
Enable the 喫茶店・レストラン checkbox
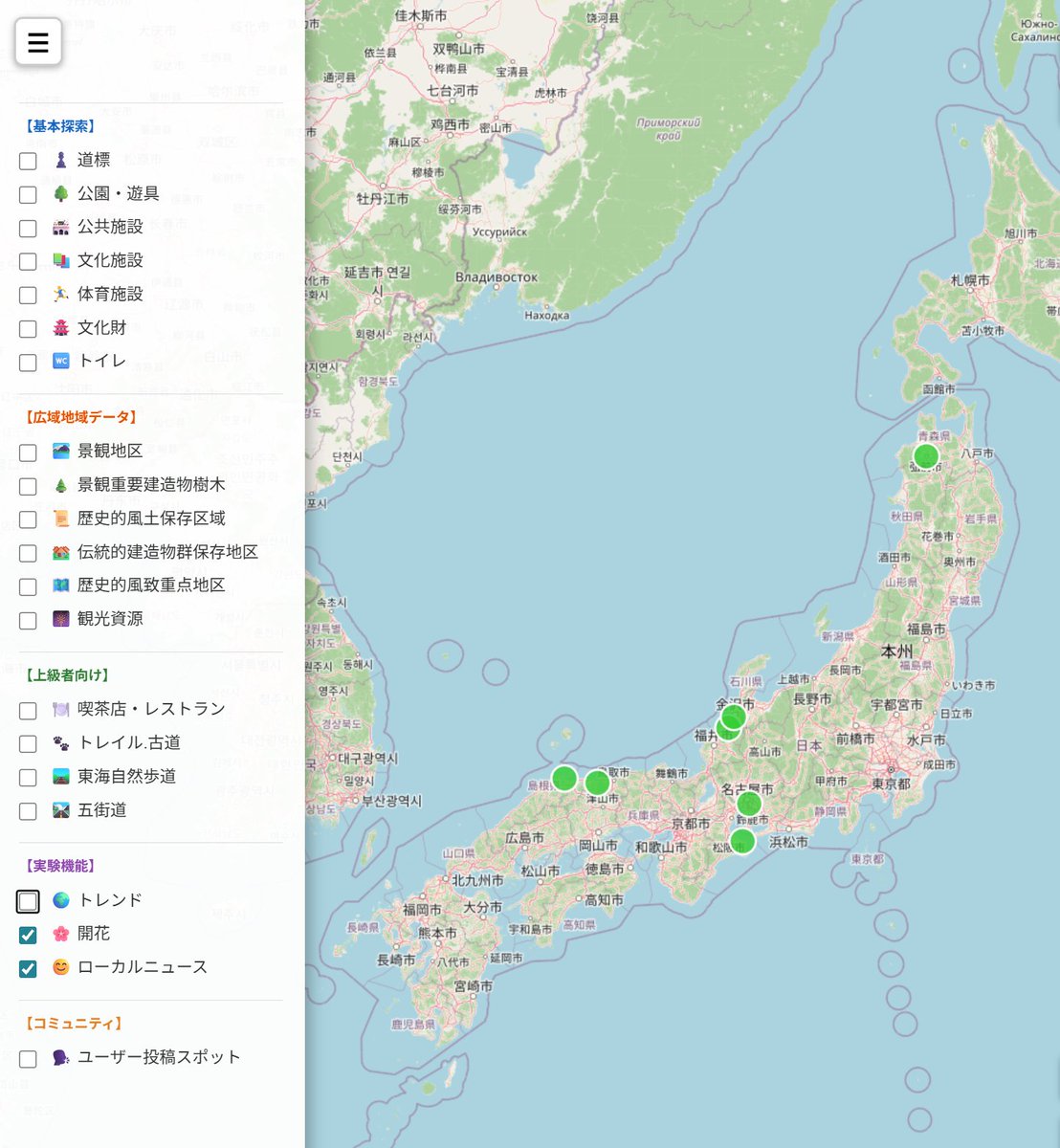(28, 710)
